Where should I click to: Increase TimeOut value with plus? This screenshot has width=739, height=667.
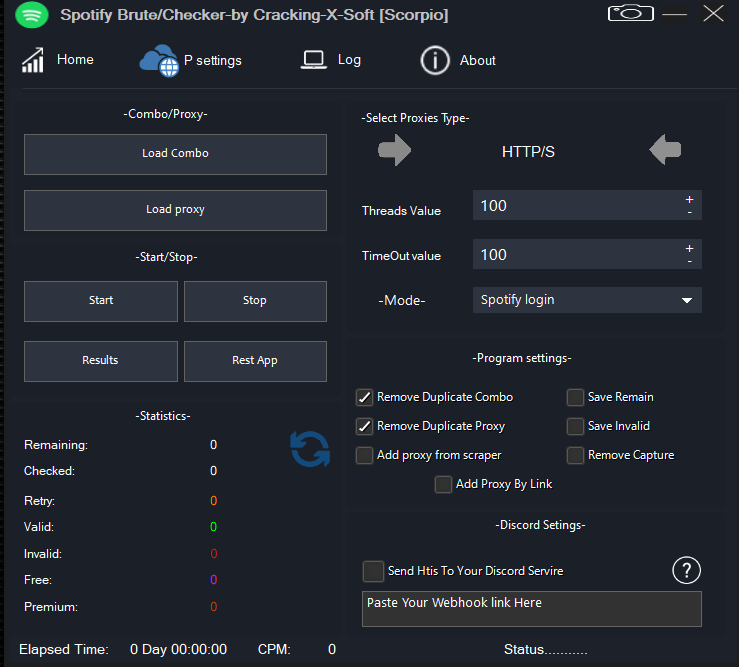[689, 248]
